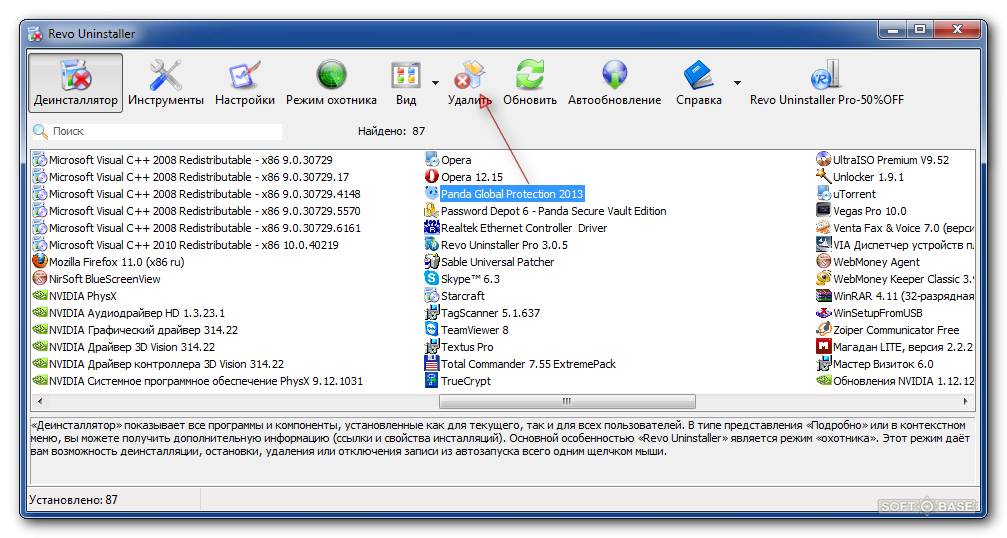The width and height of the screenshot is (1007, 538).
Task: Select TeamViewer 8 program entry
Action: click(474, 330)
